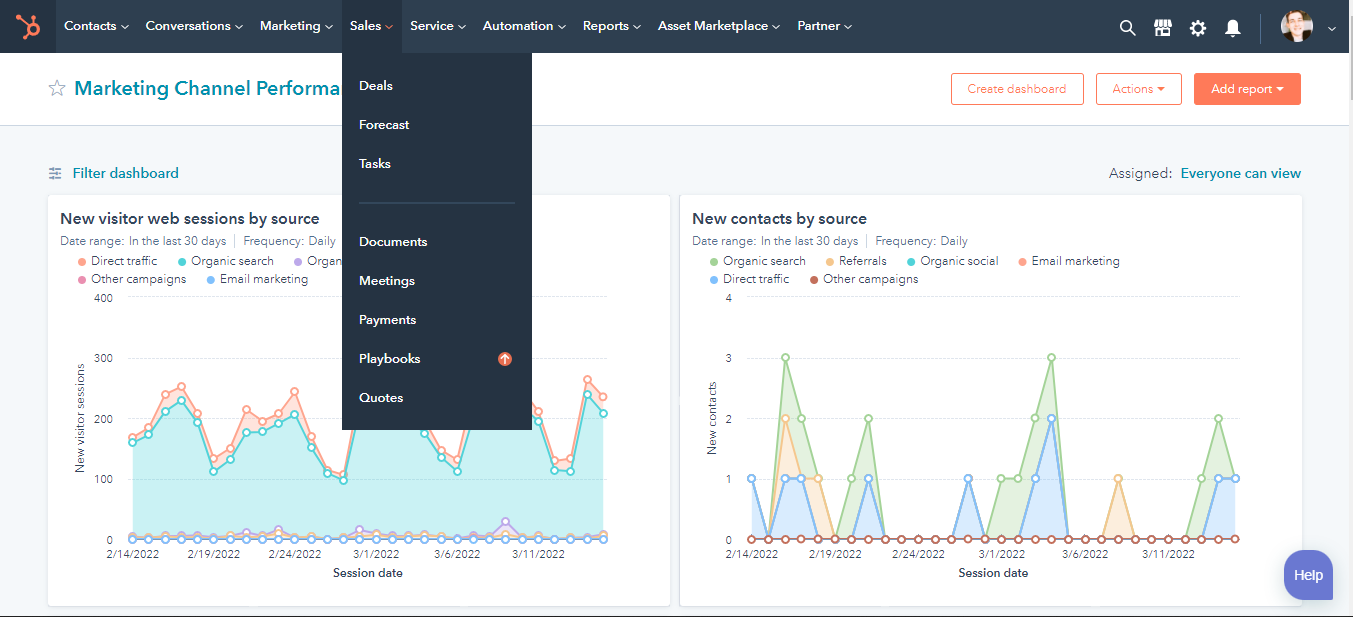Open the notifications bell
Screen dimensions: 1353x617
1232,28
